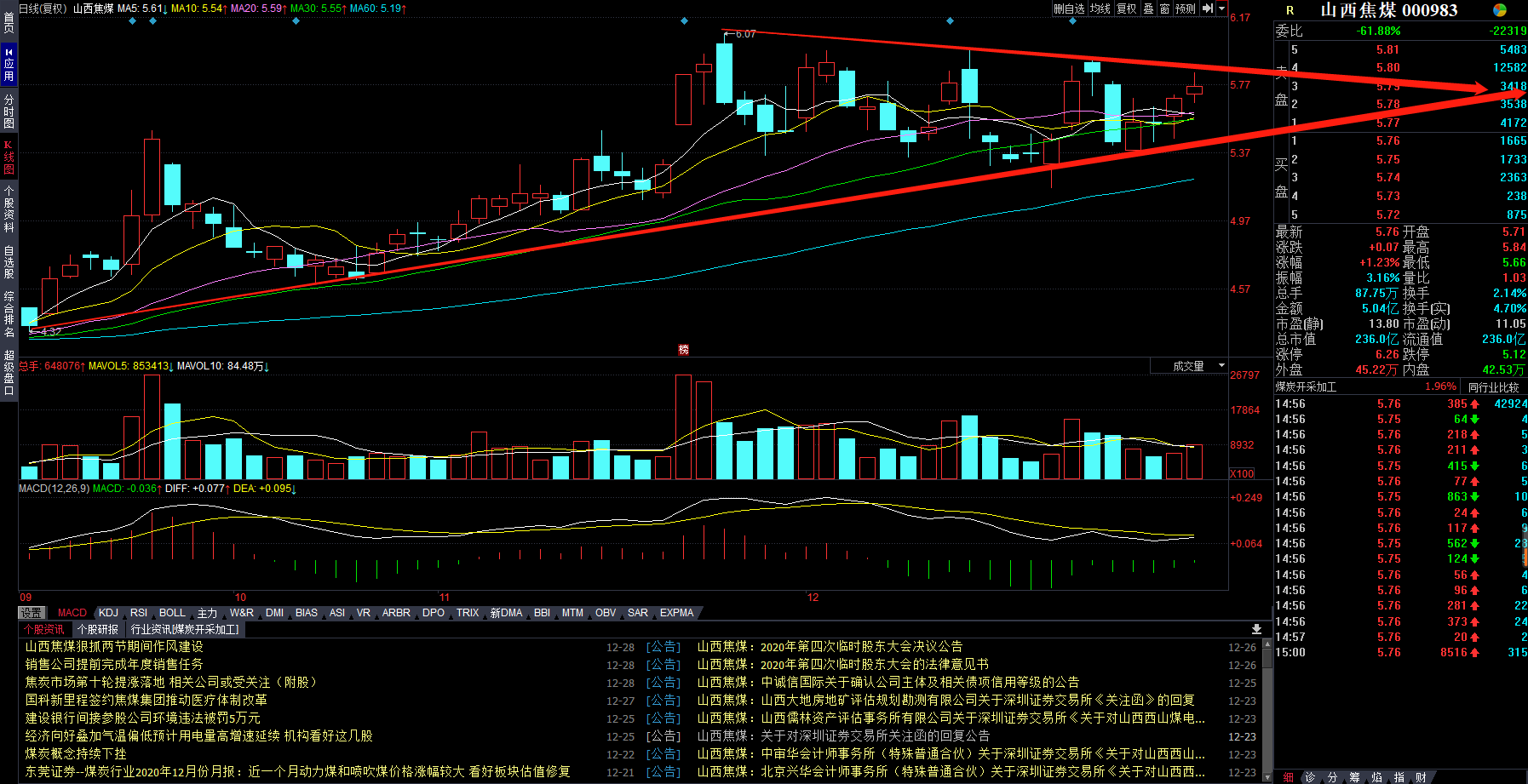This screenshot has height=784, width=1528.
Task: Open news 山西焦煤狠抓两节期间作风建设
Action: (x=114, y=647)
